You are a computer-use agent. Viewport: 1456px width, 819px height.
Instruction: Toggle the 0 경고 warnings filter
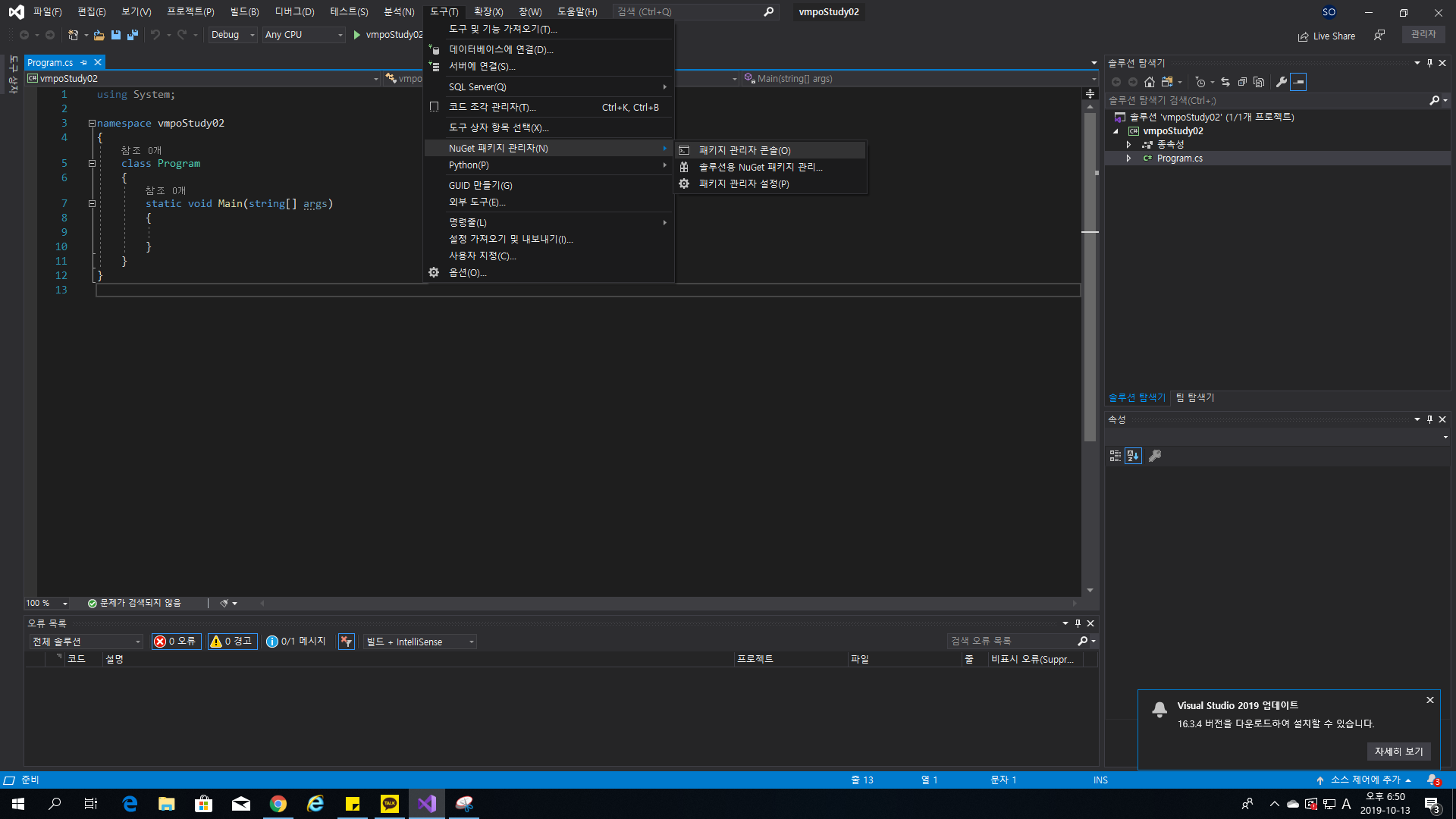point(232,642)
